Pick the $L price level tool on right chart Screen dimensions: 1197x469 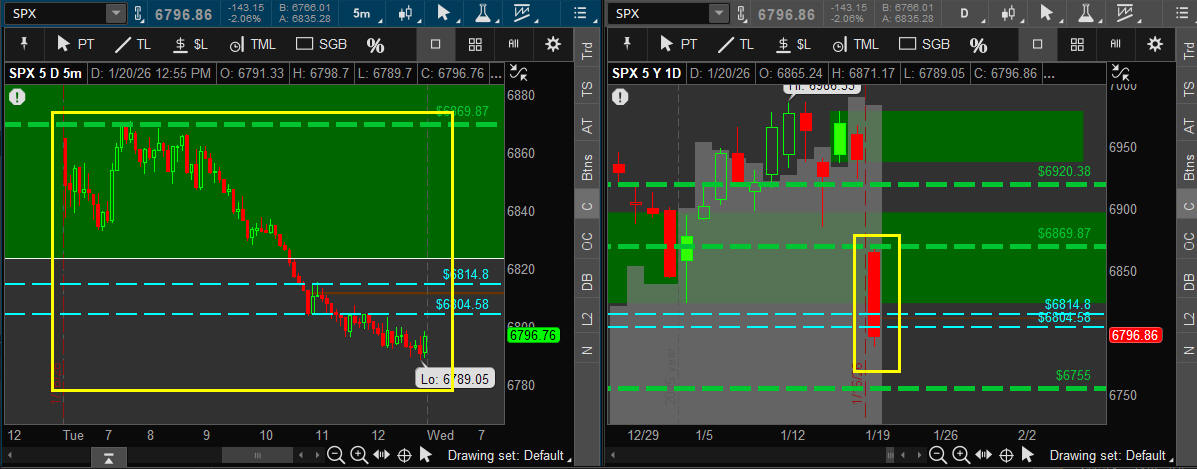point(794,44)
